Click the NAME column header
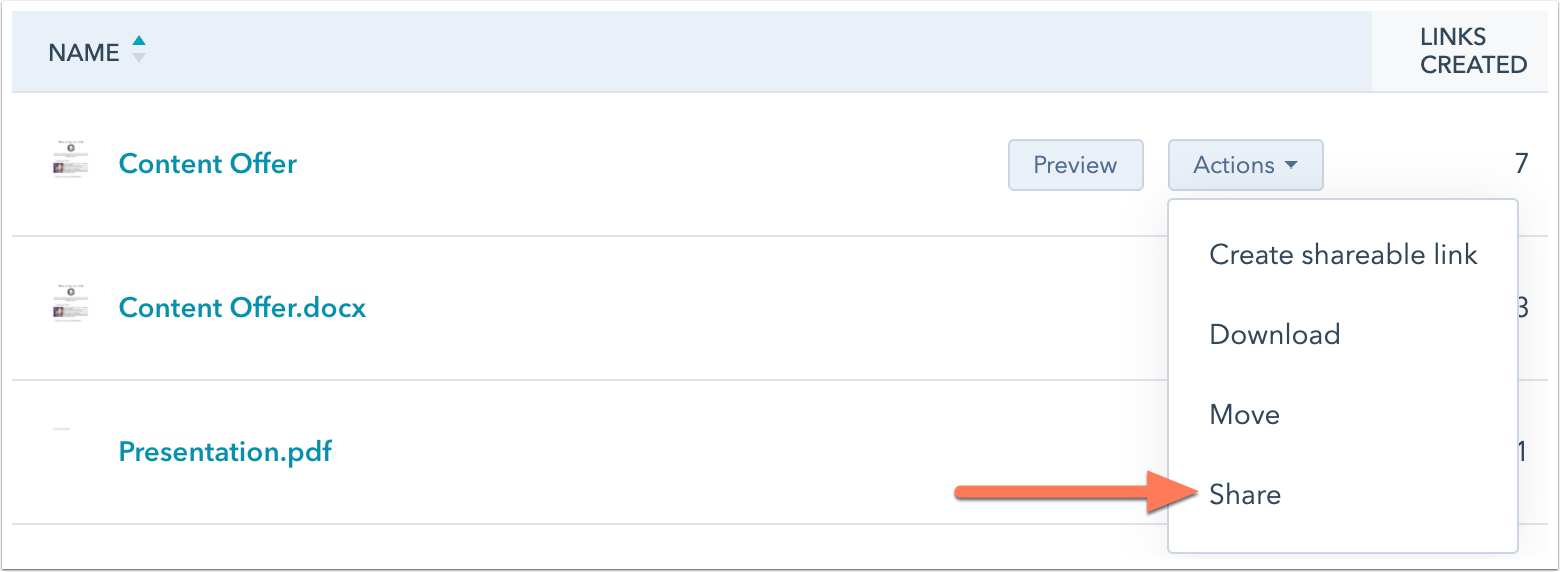 click(x=84, y=53)
